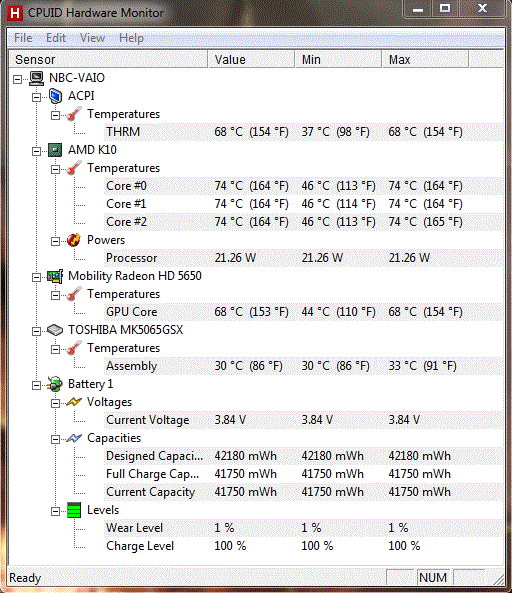Click thermometer icon under AMD K10
This screenshot has width=512, height=593.
click(74, 168)
